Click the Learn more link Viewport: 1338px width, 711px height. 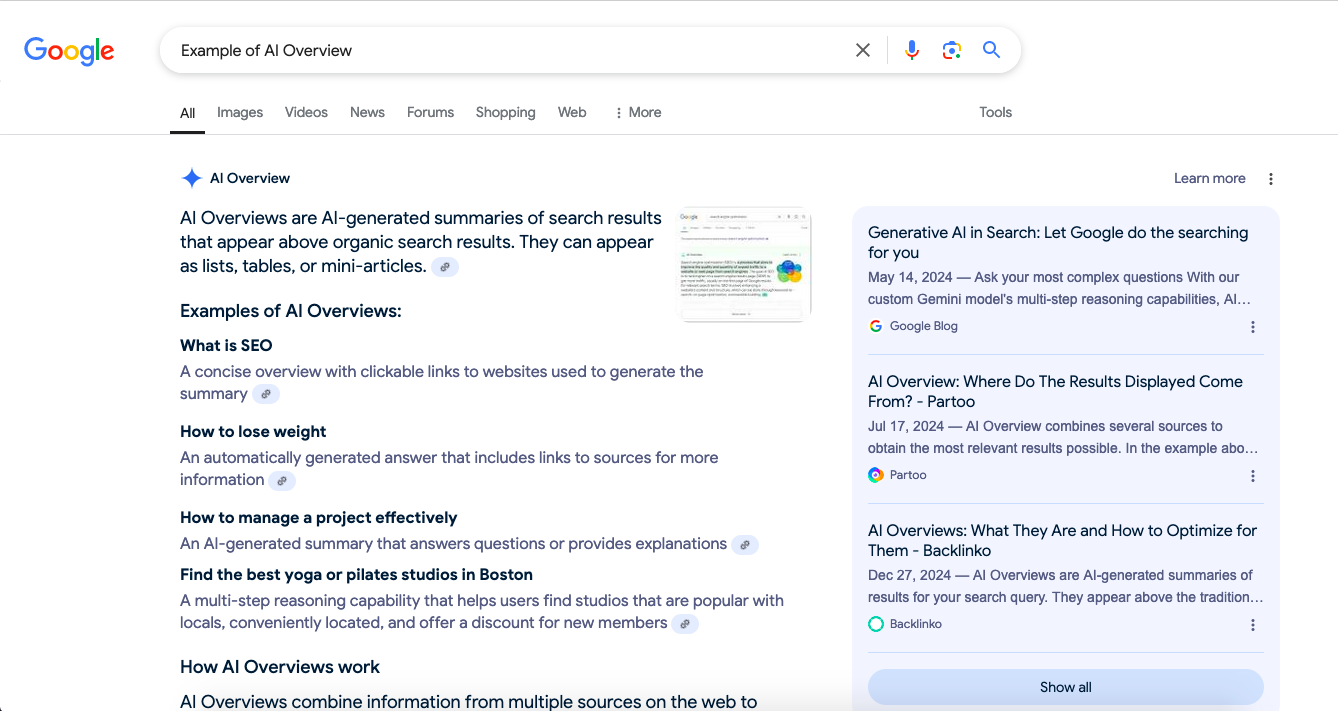tap(1209, 178)
